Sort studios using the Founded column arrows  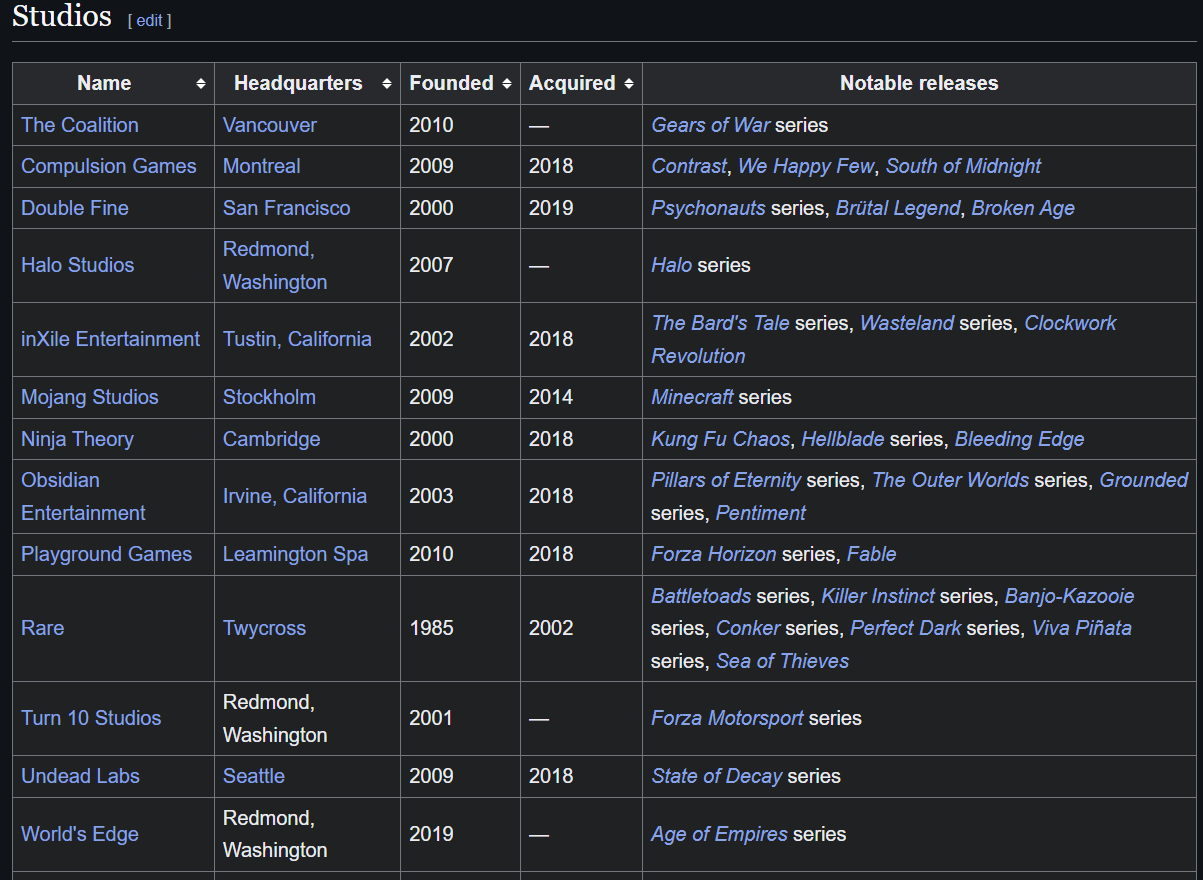507,84
